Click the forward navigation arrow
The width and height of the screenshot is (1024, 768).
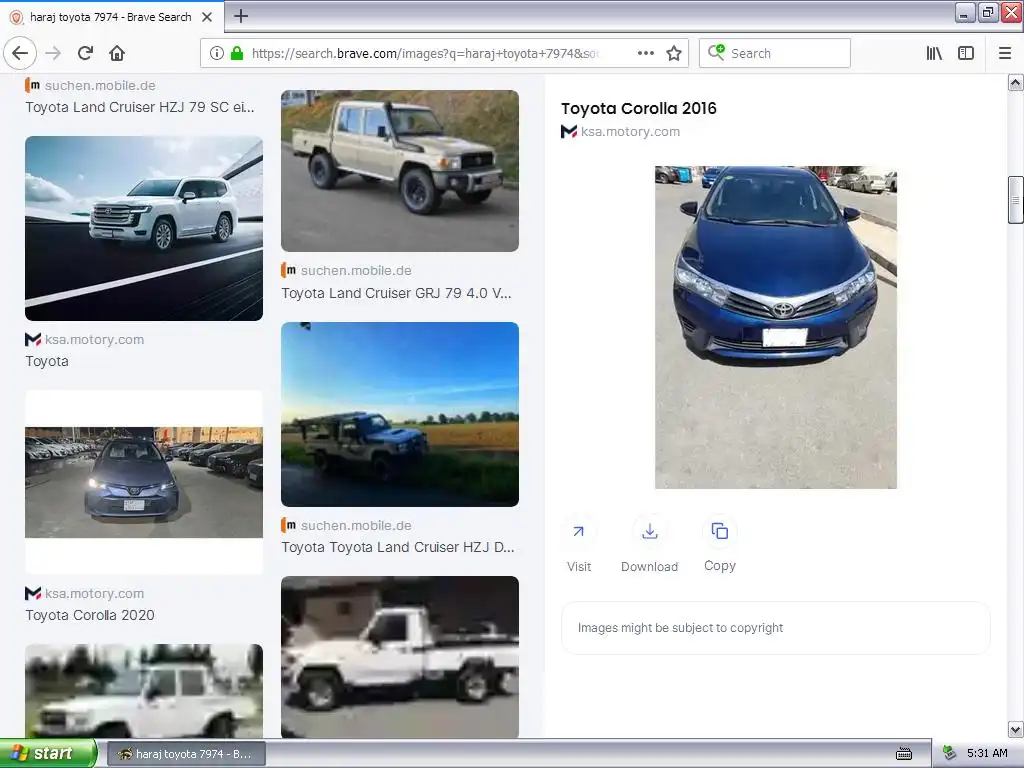click(53, 53)
